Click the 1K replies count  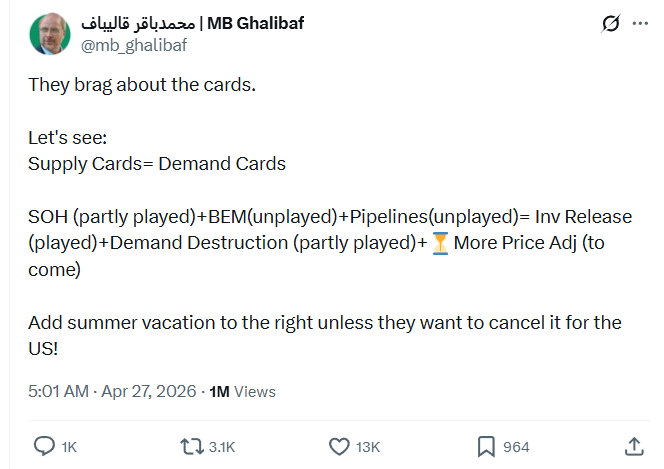(69, 447)
